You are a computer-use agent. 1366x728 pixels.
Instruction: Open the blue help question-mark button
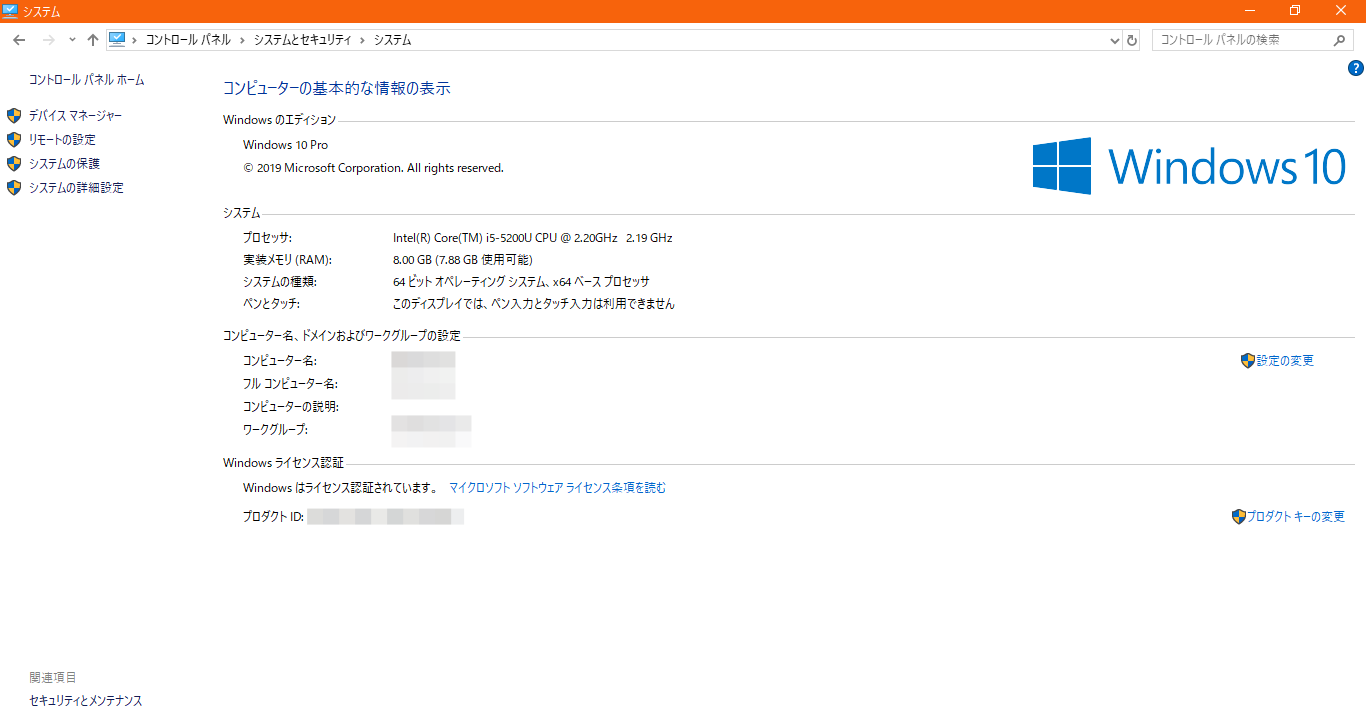tap(1356, 68)
